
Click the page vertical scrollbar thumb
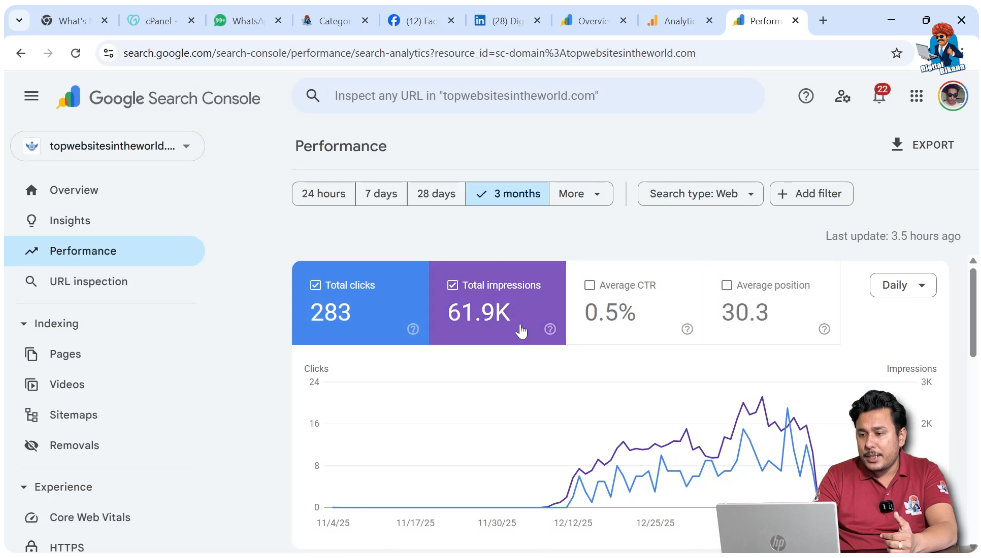[973, 311]
